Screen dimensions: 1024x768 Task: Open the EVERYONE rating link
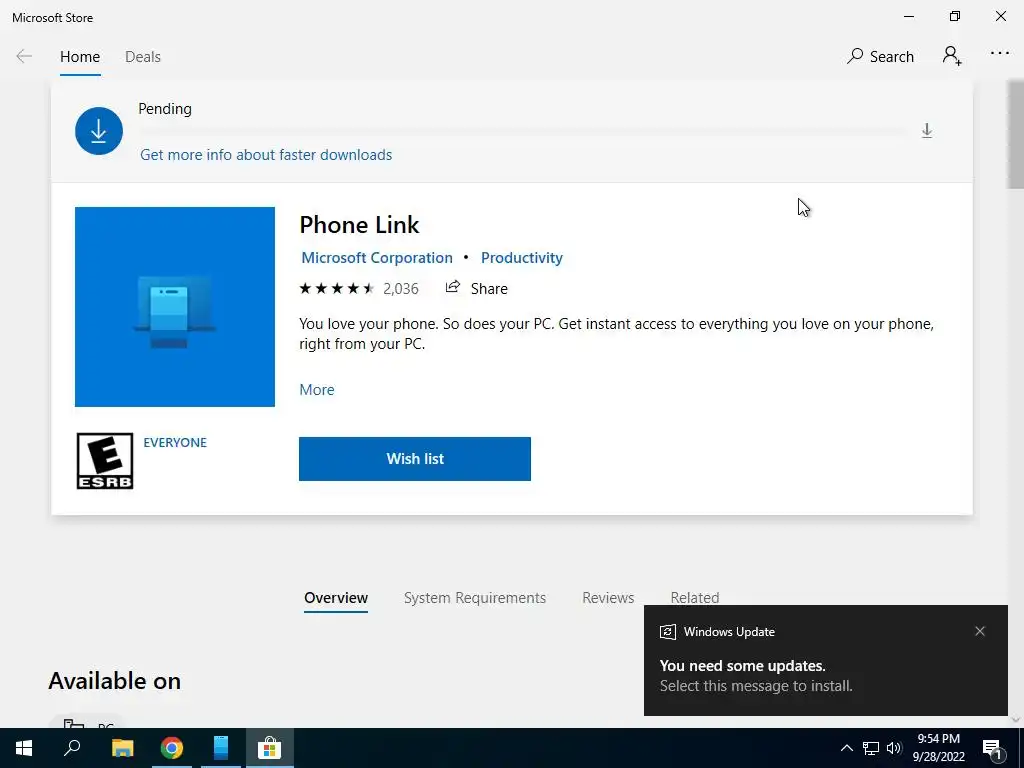click(x=175, y=442)
